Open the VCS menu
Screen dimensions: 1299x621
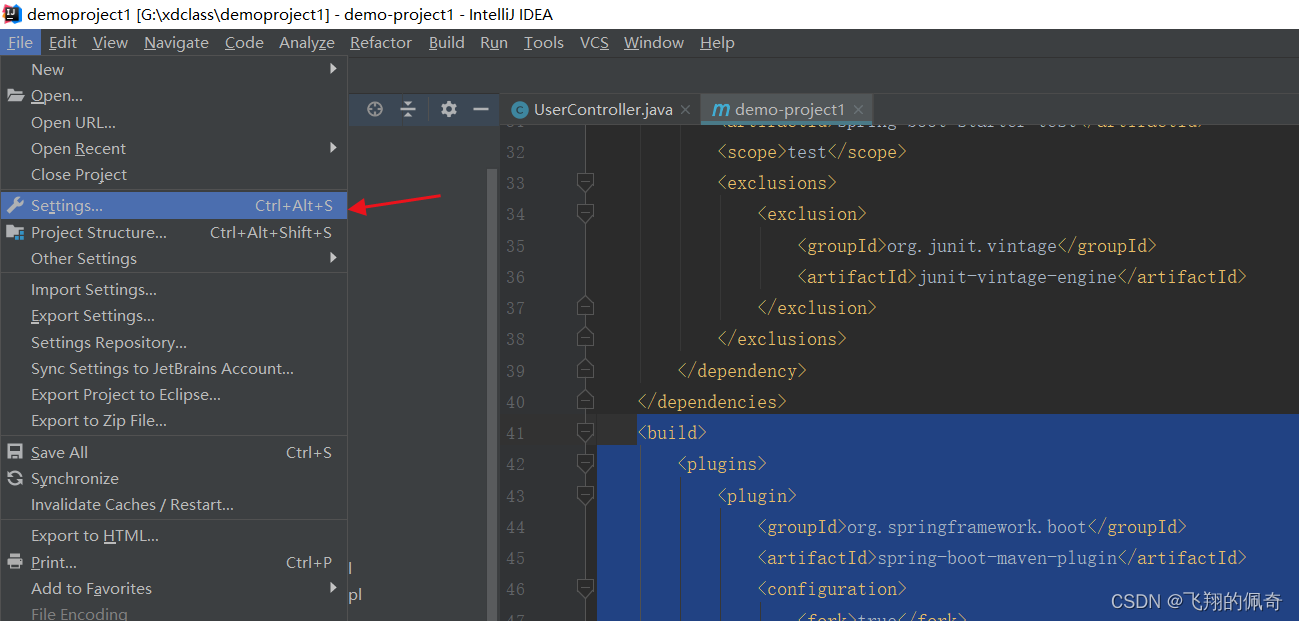pos(594,42)
